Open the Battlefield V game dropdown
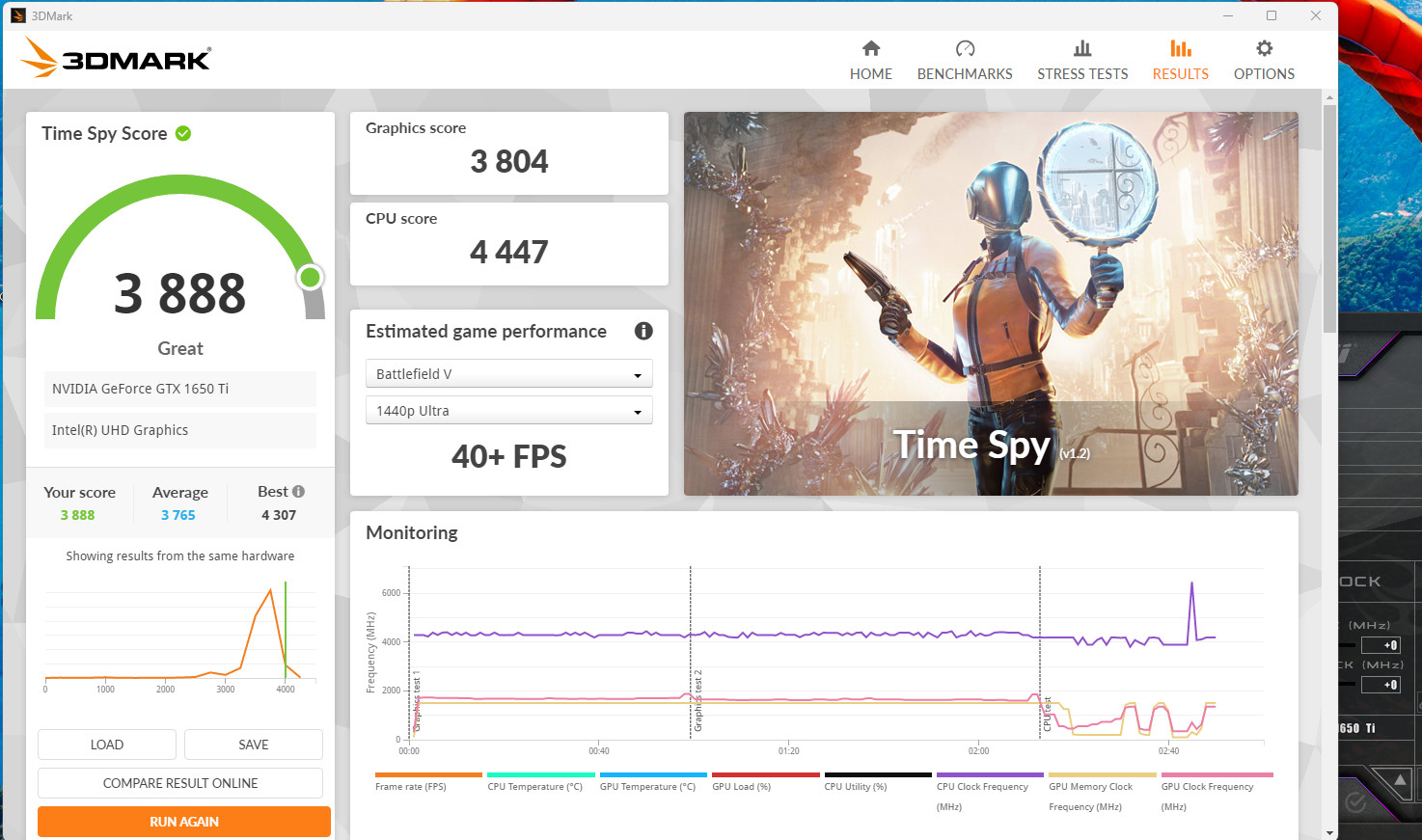 pos(509,373)
